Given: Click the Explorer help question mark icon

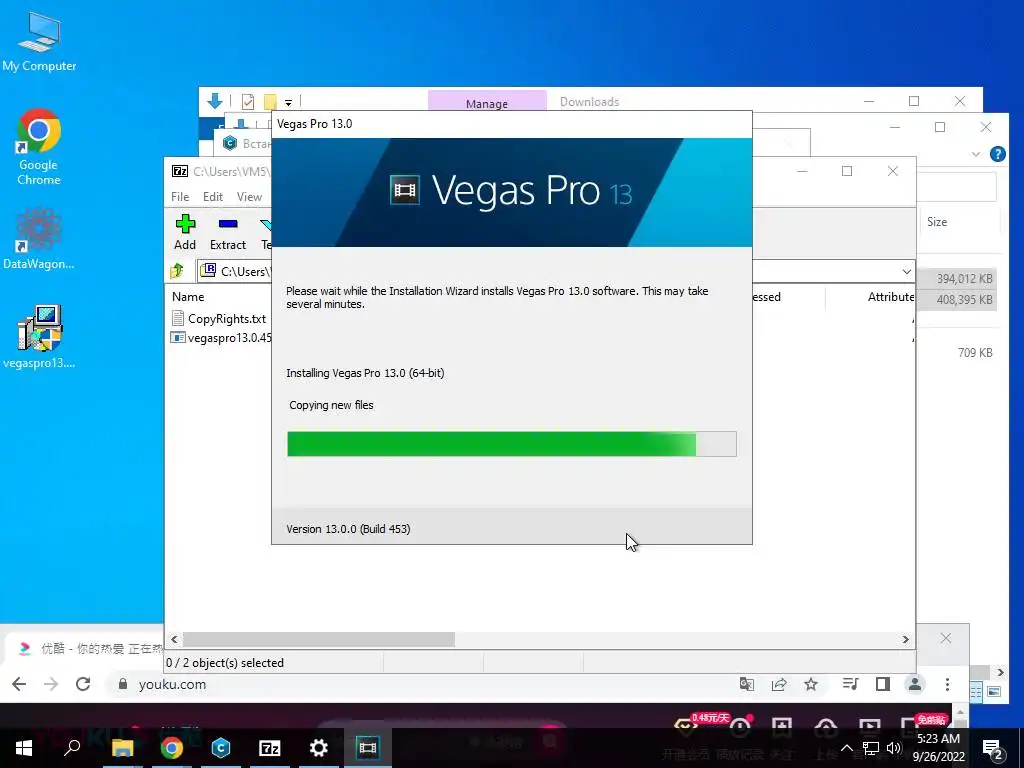Looking at the screenshot, I should tap(997, 154).
